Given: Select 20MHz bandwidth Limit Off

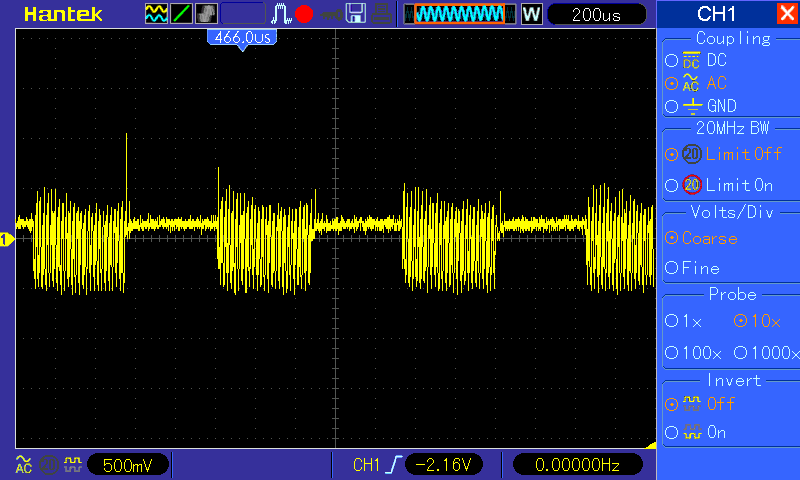Looking at the screenshot, I should click(723, 154).
